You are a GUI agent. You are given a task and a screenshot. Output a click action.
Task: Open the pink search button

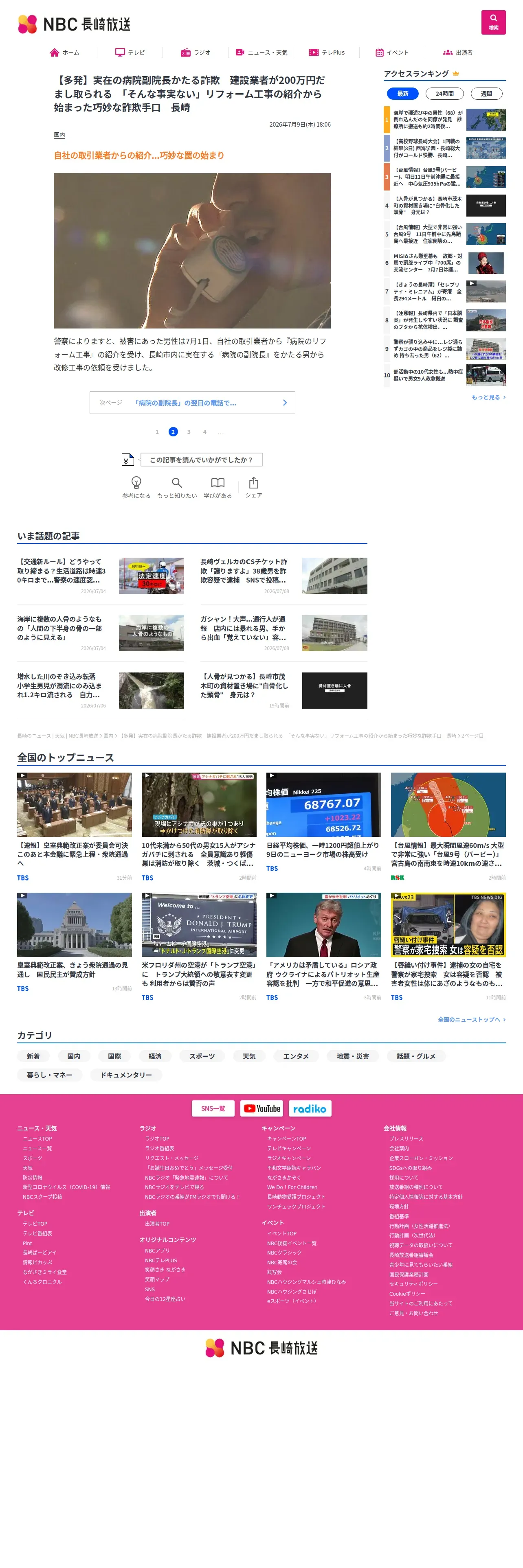coord(493,22)
